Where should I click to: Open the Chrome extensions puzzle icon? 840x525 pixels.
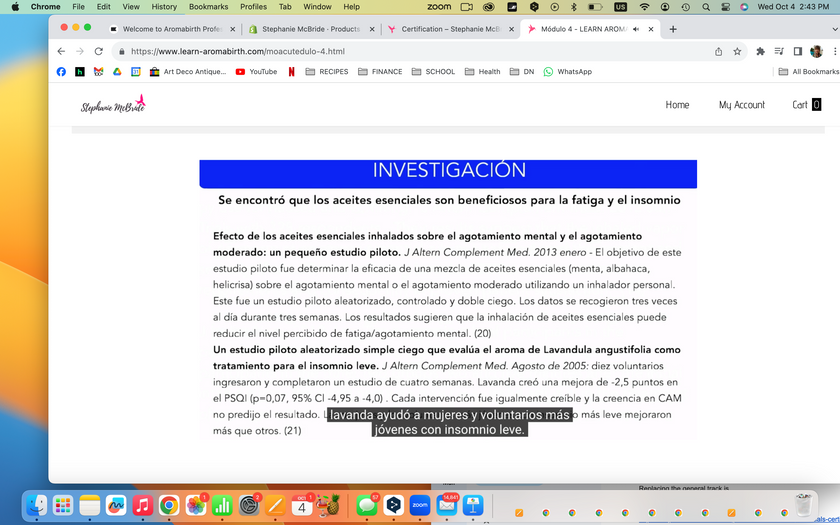point(760,51)
